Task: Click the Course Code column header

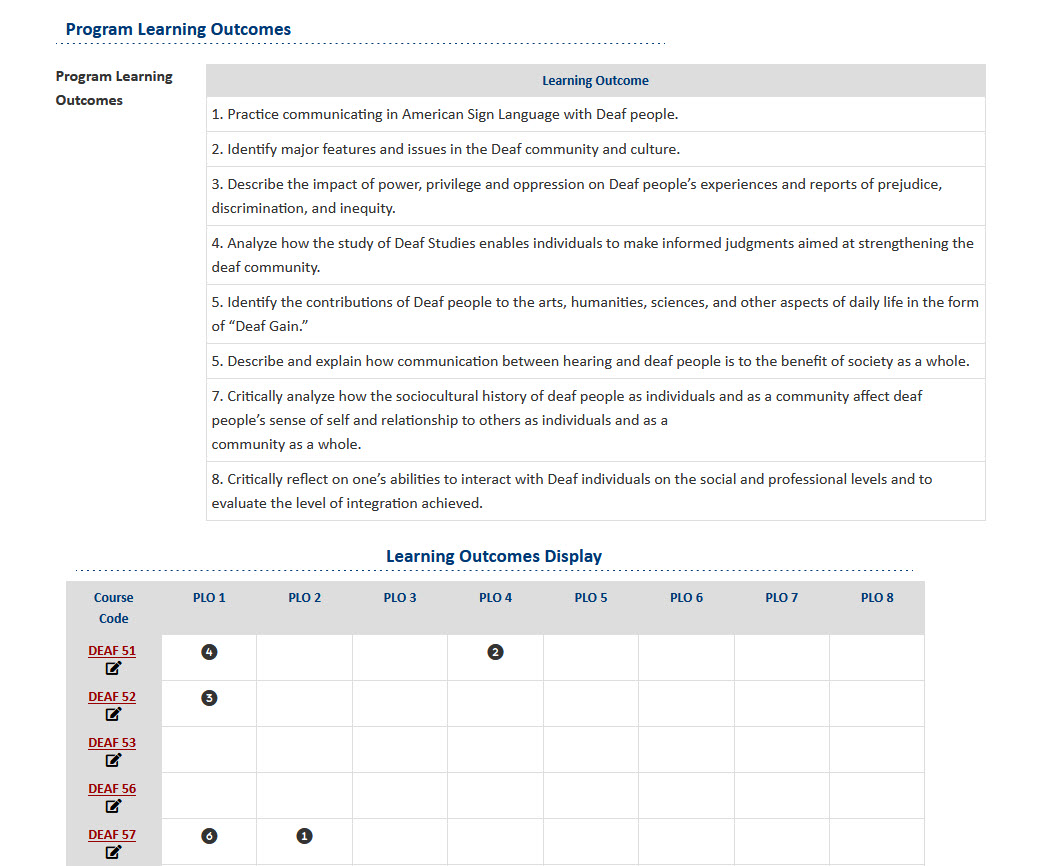Action: coord(114,608)
